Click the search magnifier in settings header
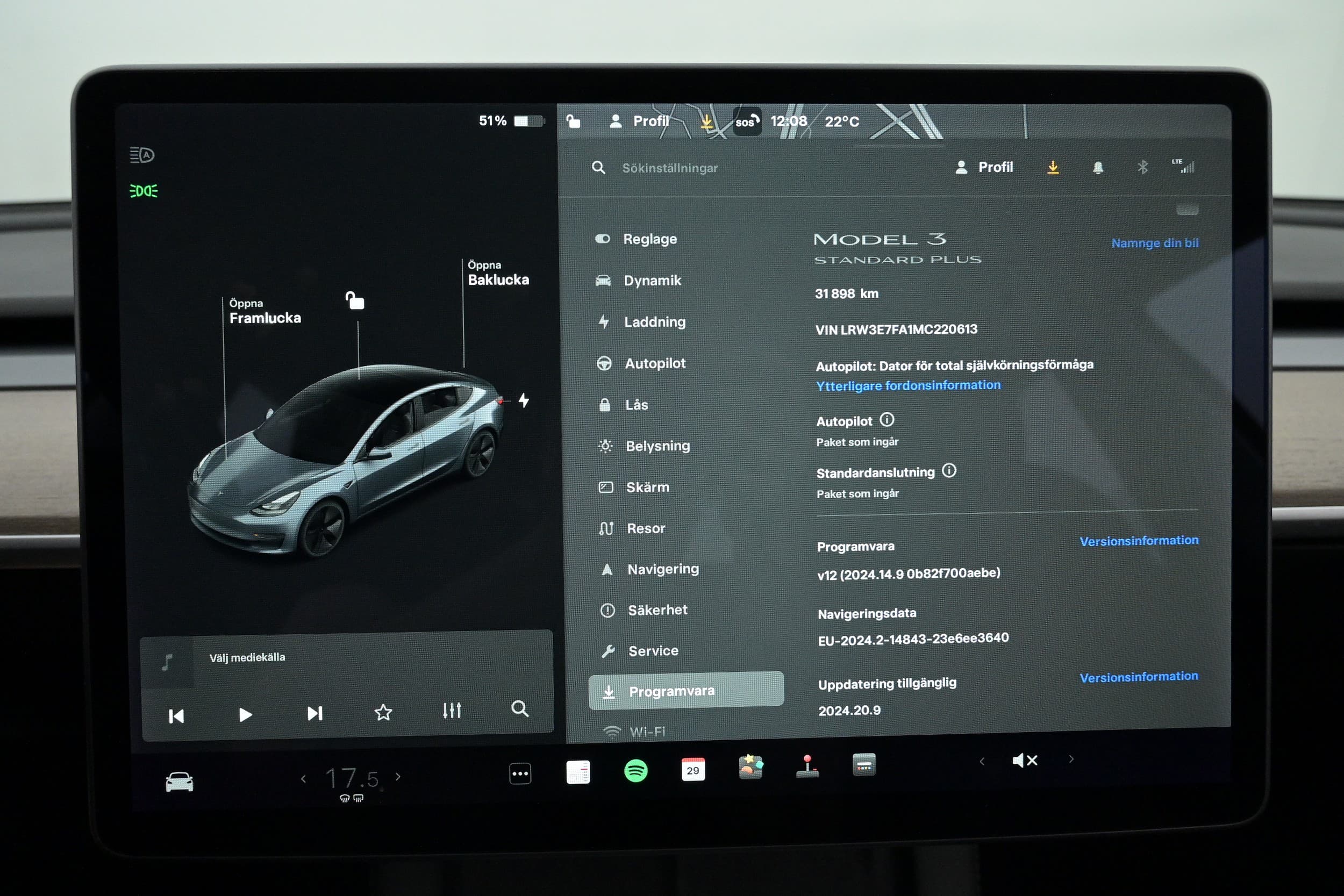The image size is (1344, 896). pyautogui.click(x=598, y=167)
